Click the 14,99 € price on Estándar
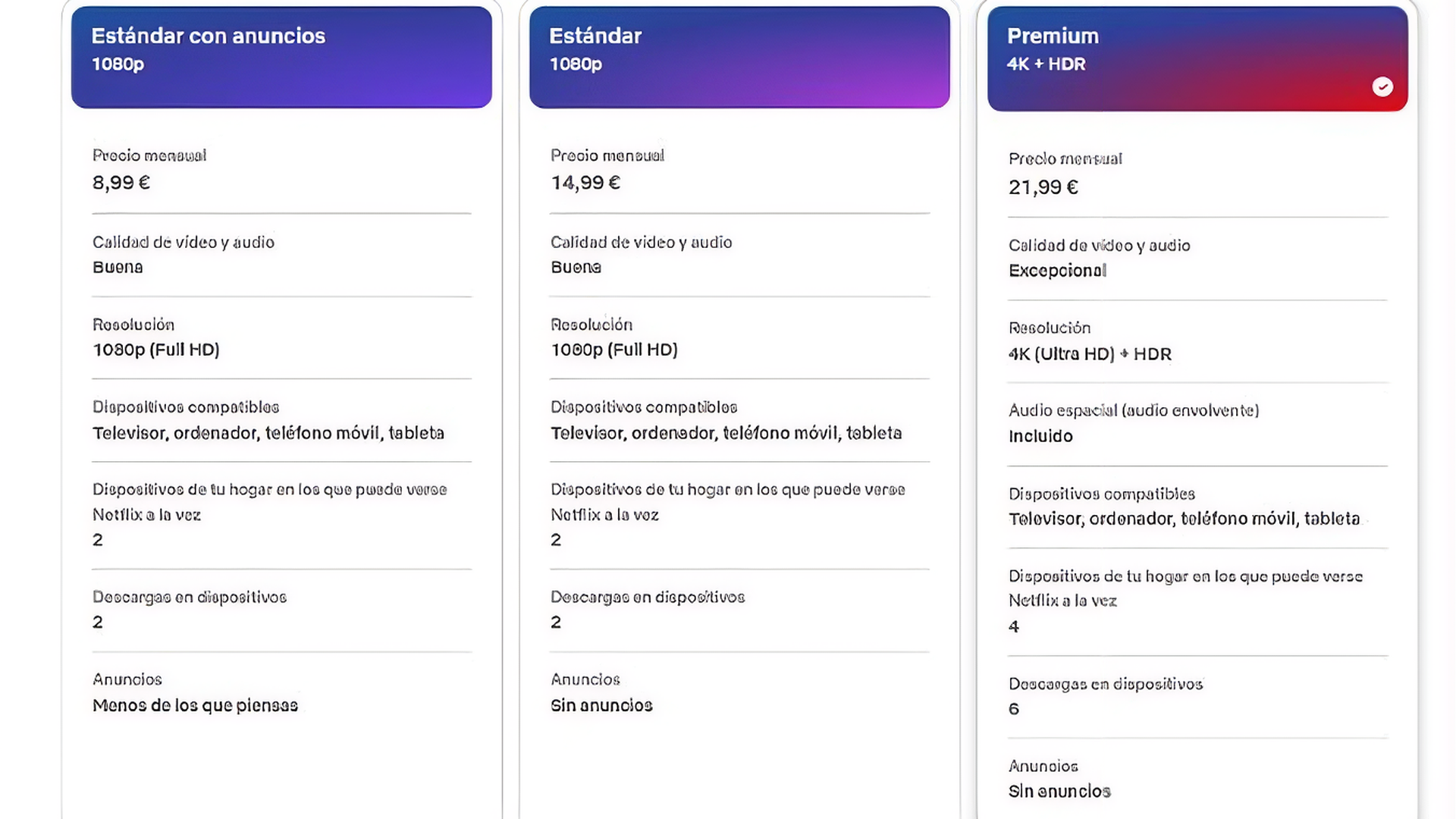The width and height of the screenshot is (1456, 819). [x=585, y=182]
